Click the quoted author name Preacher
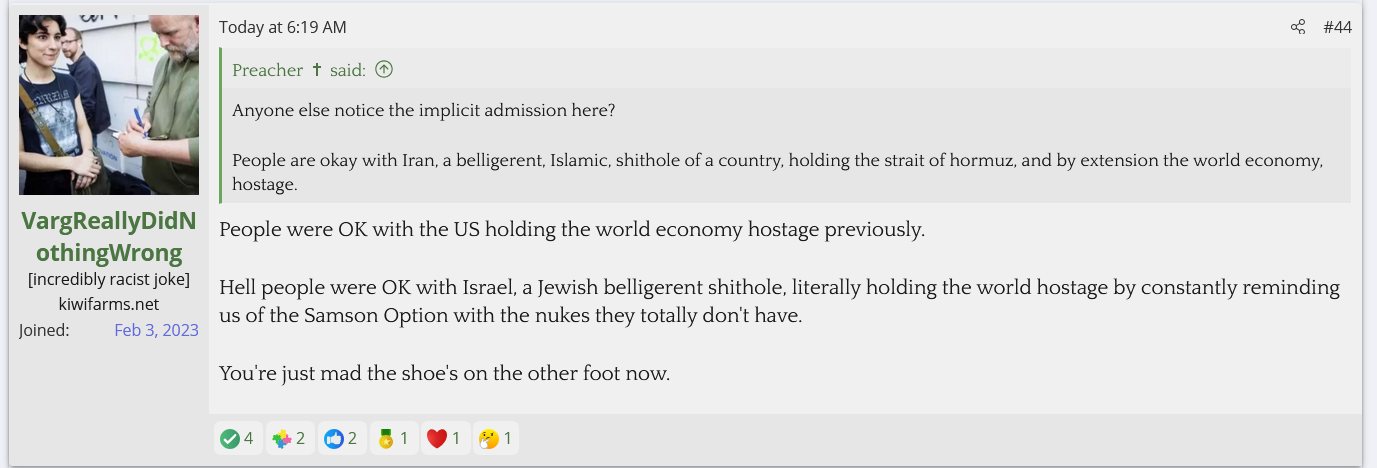Viewport: 1377px width, 468px height. click(x=267, y=70)
